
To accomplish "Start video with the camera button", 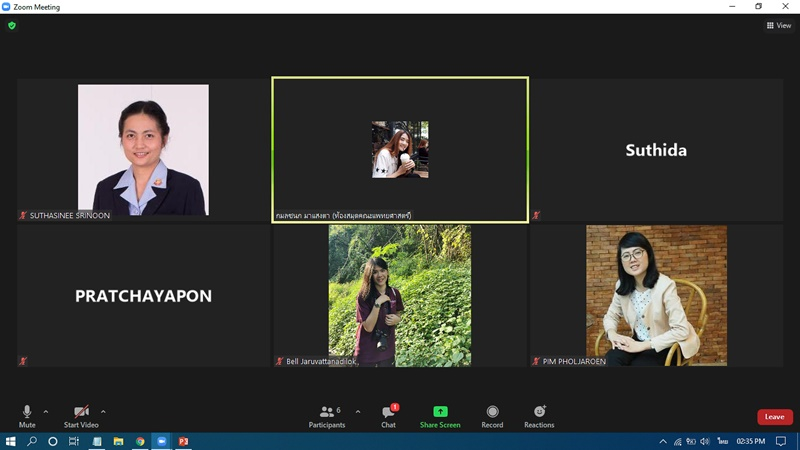I will [x=81, y=412].
